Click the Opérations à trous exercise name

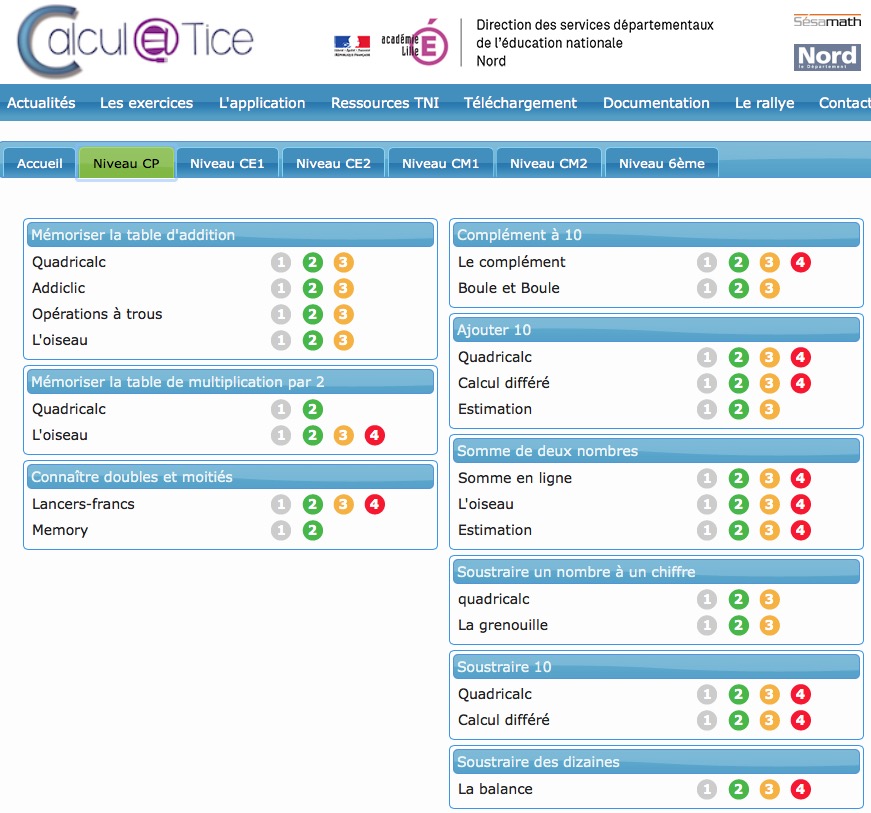(x=97, y=314)
